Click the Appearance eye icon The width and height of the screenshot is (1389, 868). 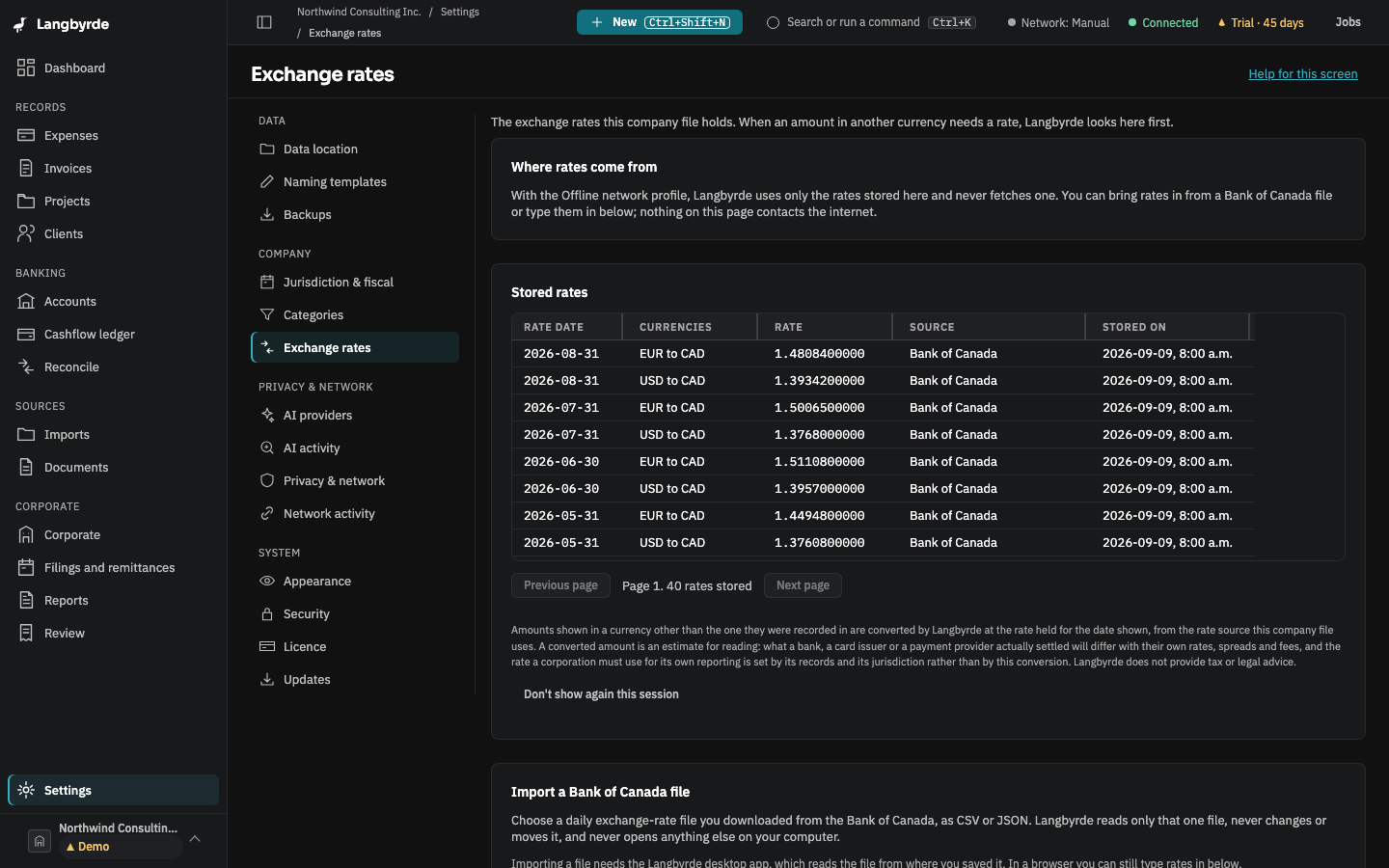pyautogui.click(x=267, y=581)
